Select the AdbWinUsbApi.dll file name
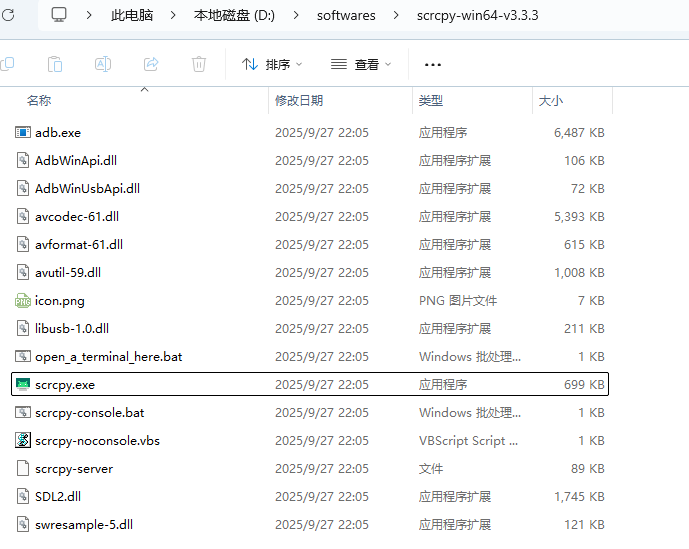 [x=87, y=189]
